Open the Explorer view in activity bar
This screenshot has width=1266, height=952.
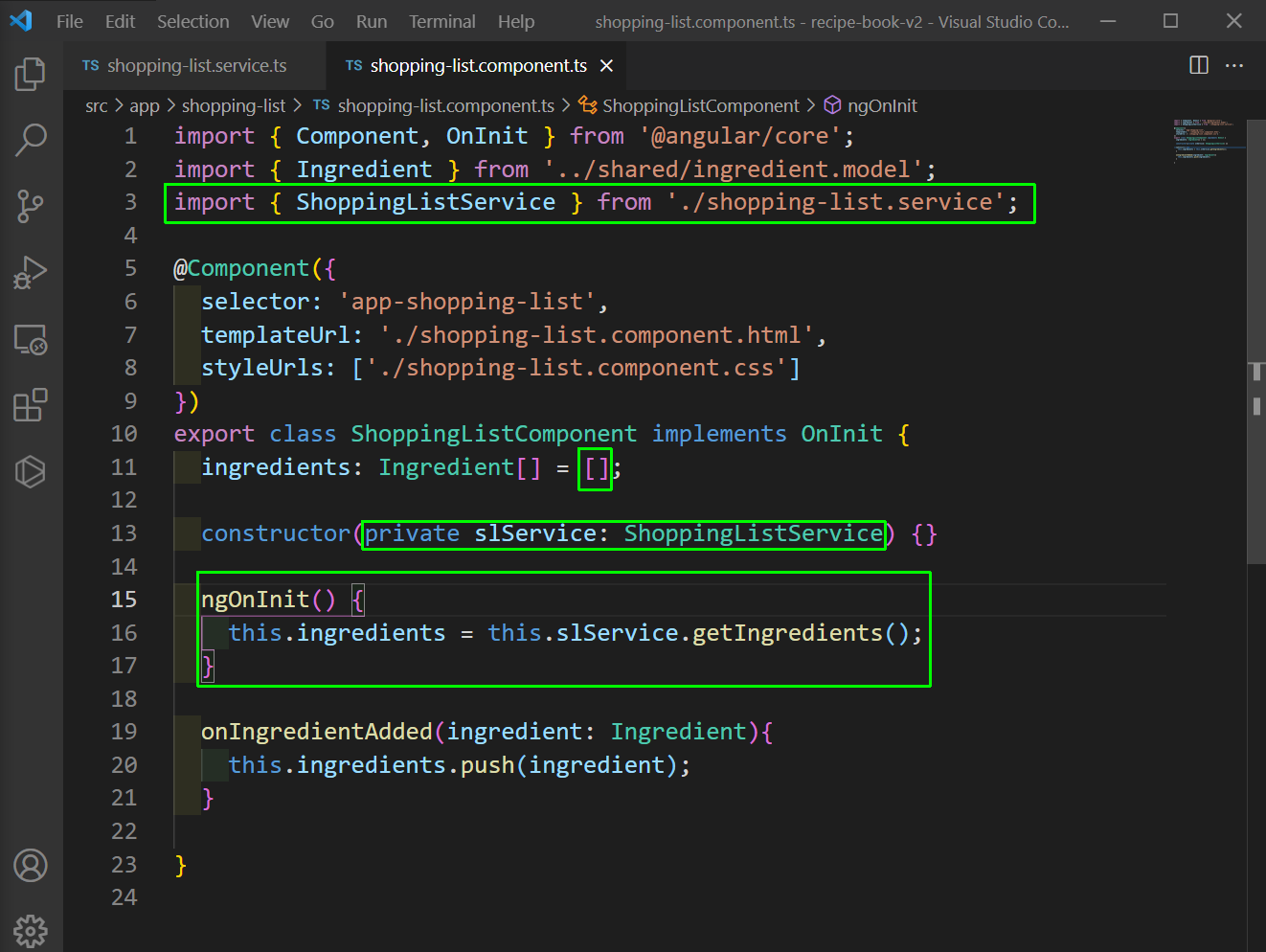tap(31, 74)
